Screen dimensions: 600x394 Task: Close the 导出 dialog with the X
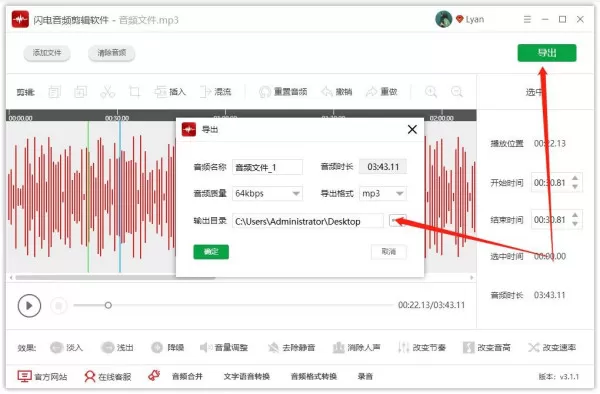click(412, 130)
